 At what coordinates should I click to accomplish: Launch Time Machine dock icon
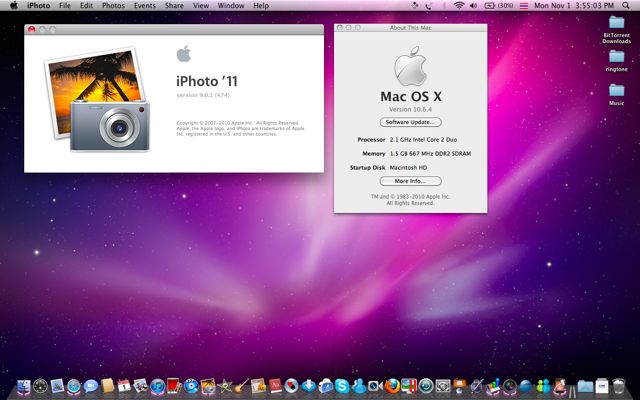[x=426, y=386]
